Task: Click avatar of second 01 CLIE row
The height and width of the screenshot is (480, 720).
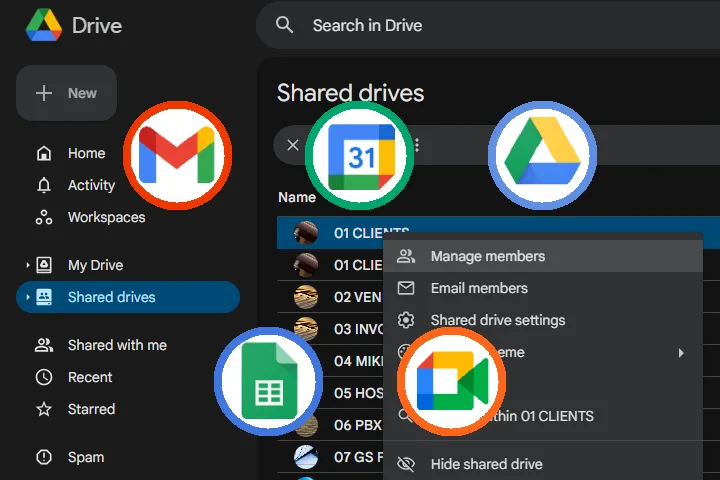Action: point(306,265)
